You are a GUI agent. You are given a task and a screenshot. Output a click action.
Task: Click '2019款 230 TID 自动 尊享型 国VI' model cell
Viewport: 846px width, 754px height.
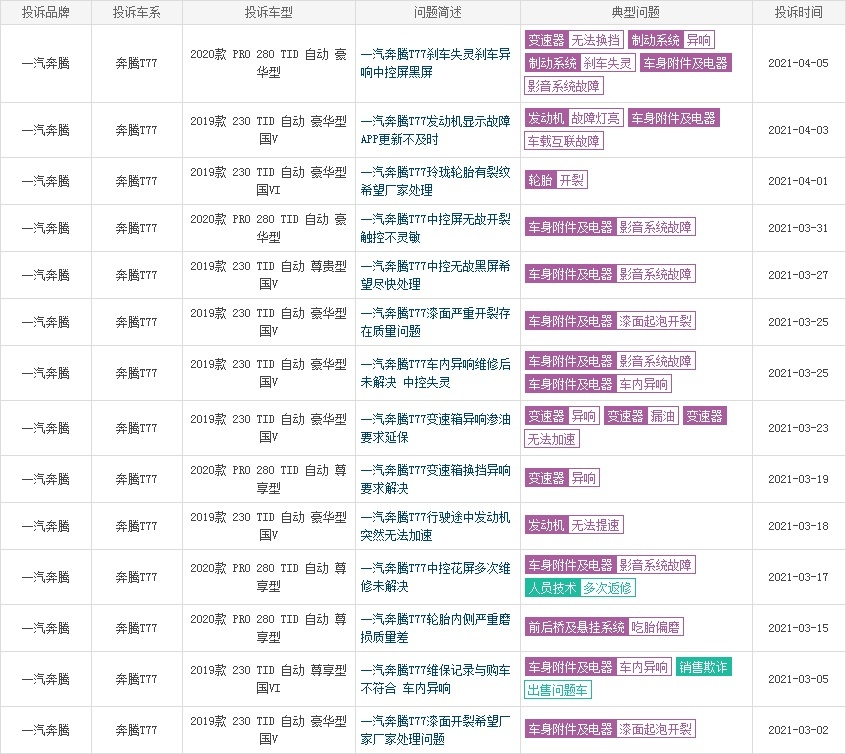269,679
